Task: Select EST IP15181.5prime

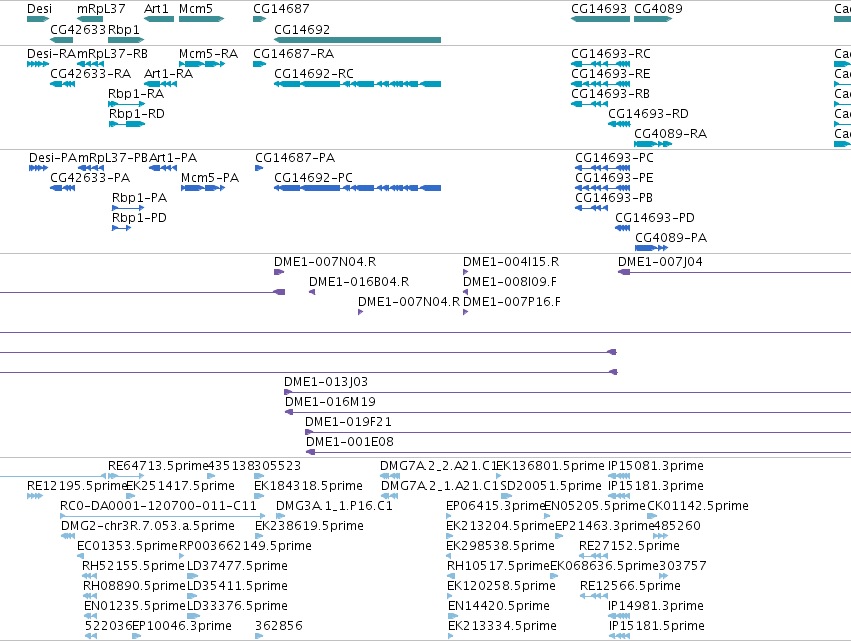Action: click(x=619, y=636)
